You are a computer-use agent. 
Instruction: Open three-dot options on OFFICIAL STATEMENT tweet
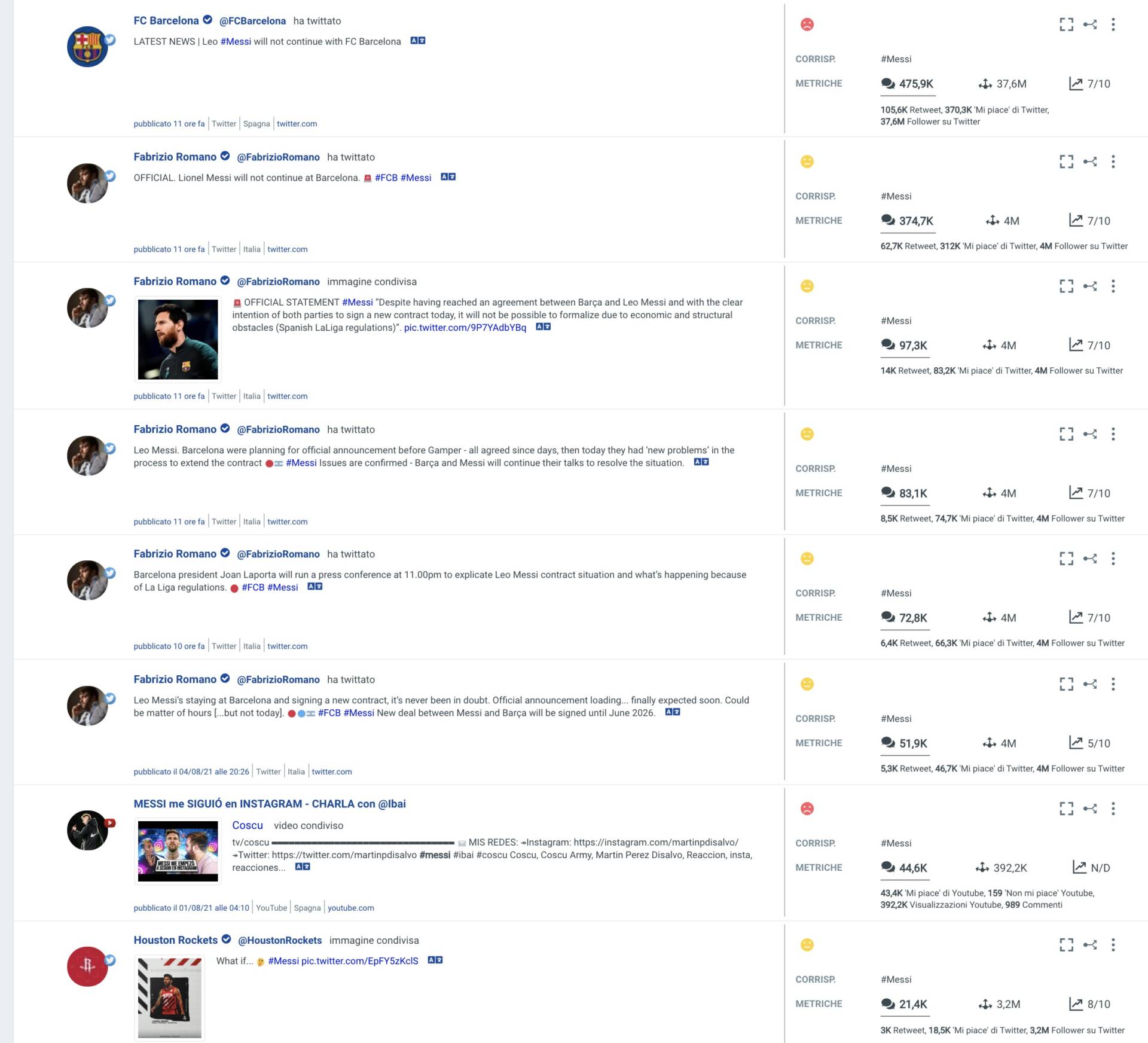point(1113,286)
